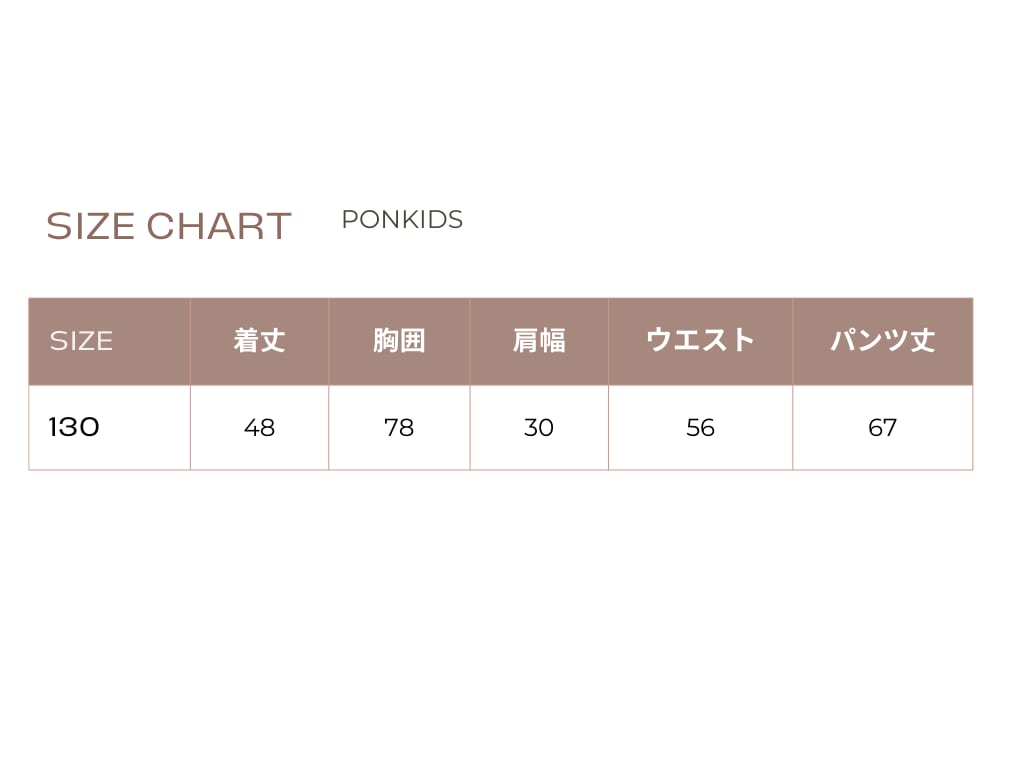Image resolution: width=1024 pixels, height=768 pixels.
Task: Click the first S of SIZE CHART title
Action: [x=57, y=226]
